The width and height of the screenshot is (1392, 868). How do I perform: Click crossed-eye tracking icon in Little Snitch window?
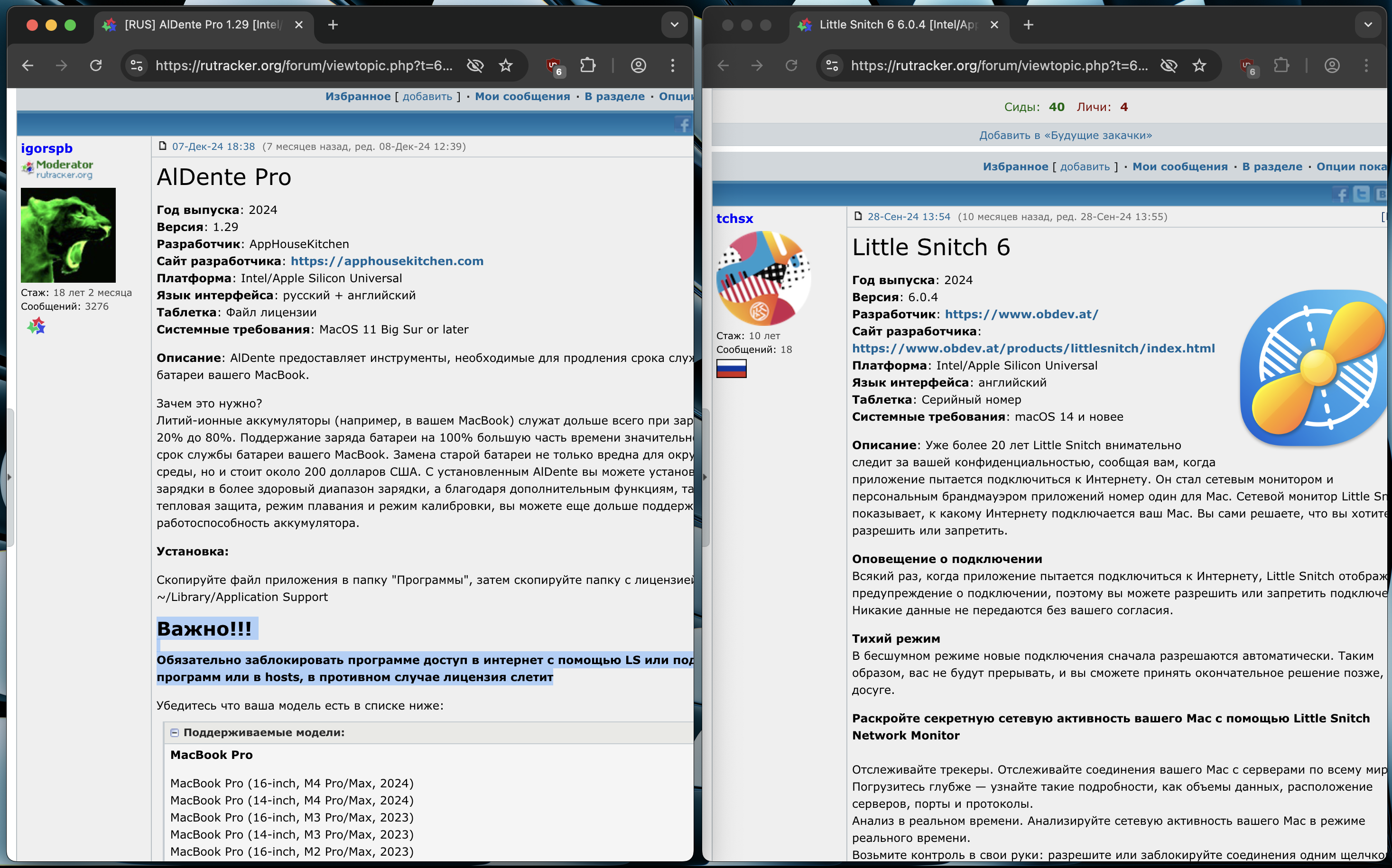(x=1169, y=65)
